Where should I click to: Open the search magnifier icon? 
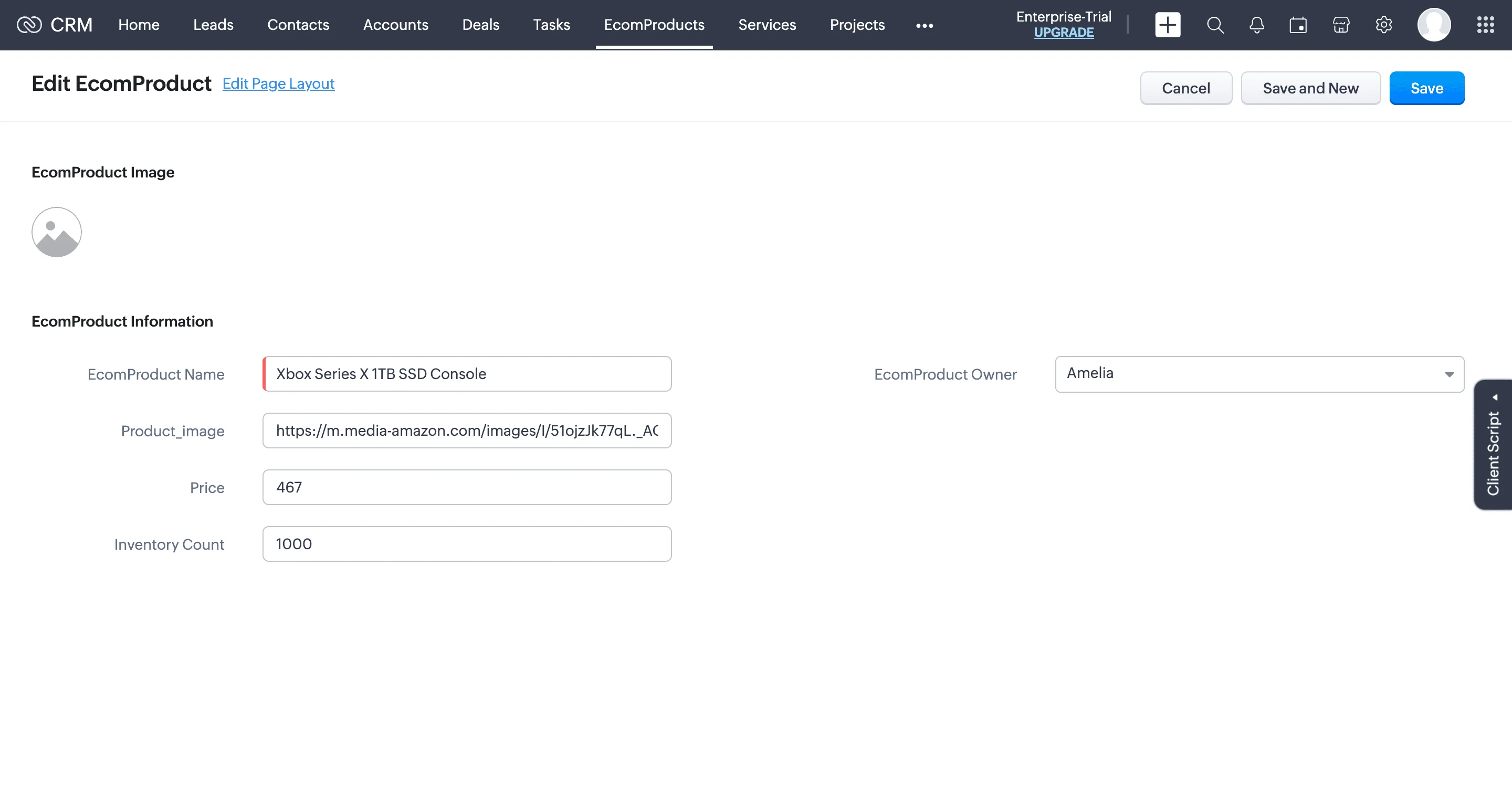pos(1215,25)
